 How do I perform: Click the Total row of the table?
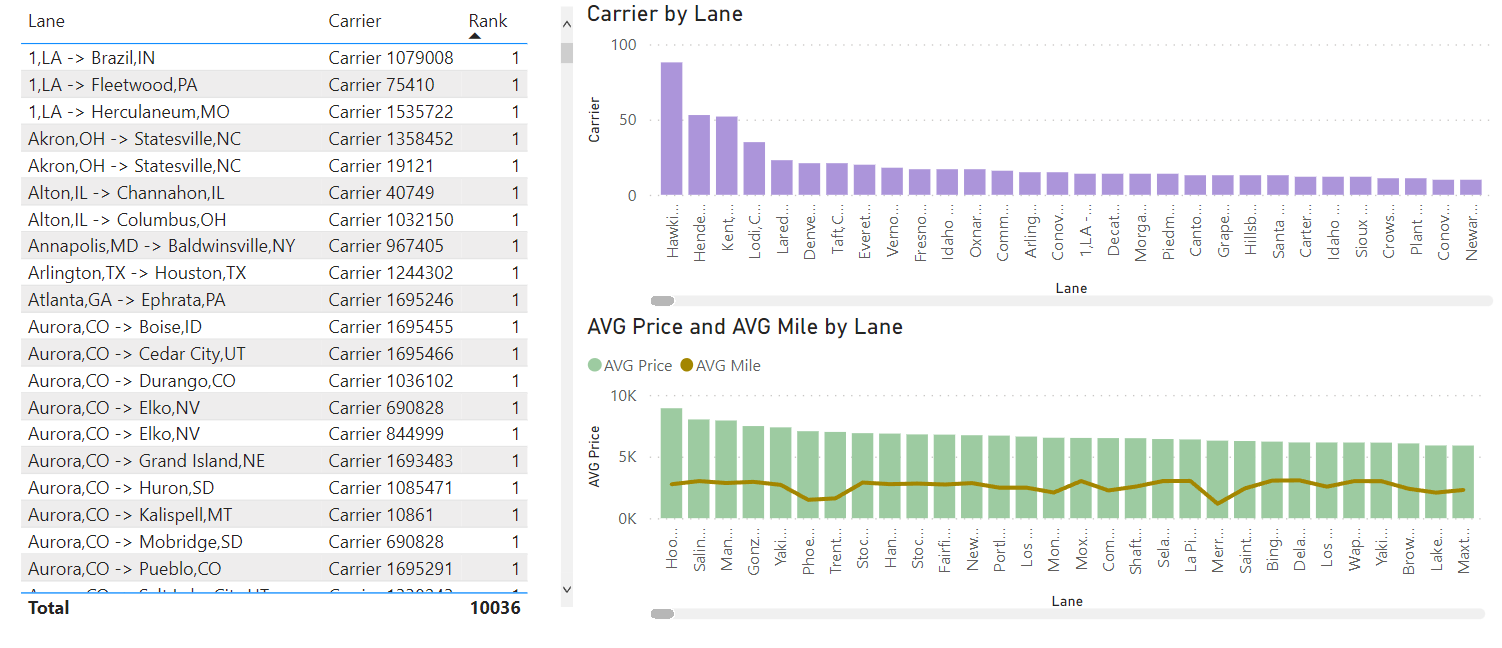[150, 607]
